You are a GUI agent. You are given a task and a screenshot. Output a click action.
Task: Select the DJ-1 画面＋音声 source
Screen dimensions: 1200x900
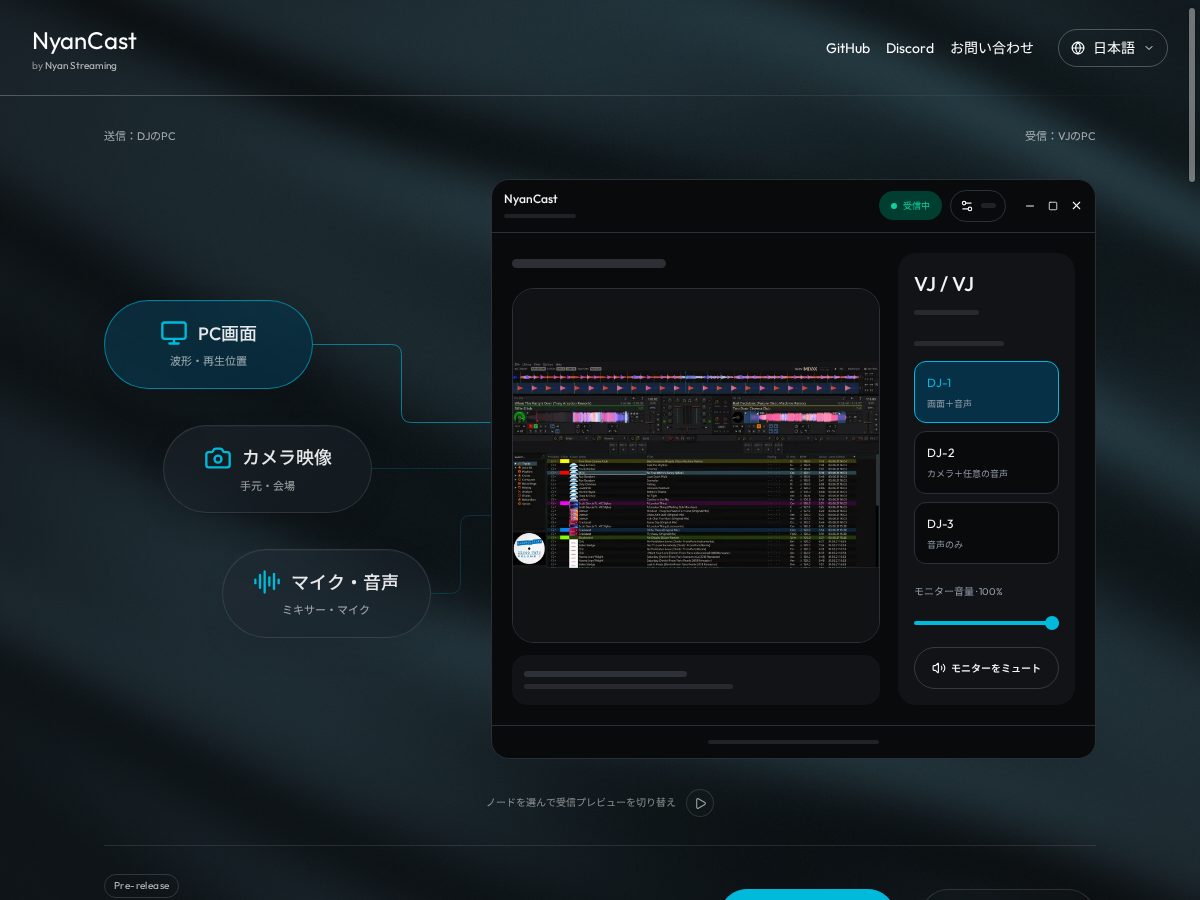[x=986, y=392]
